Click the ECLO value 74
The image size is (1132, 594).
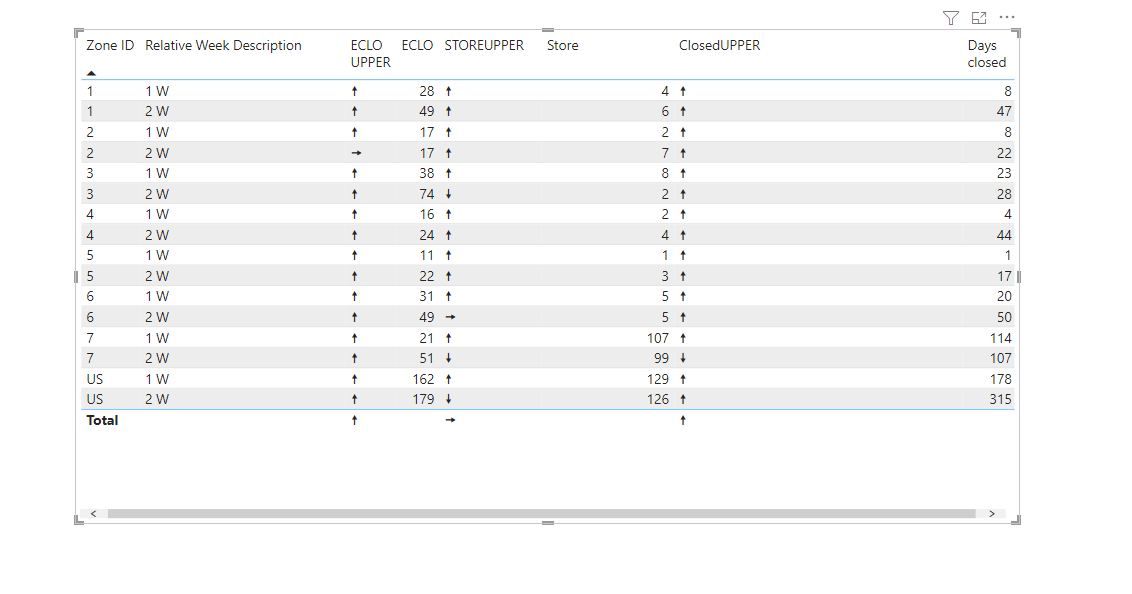[x=427, y=194]
